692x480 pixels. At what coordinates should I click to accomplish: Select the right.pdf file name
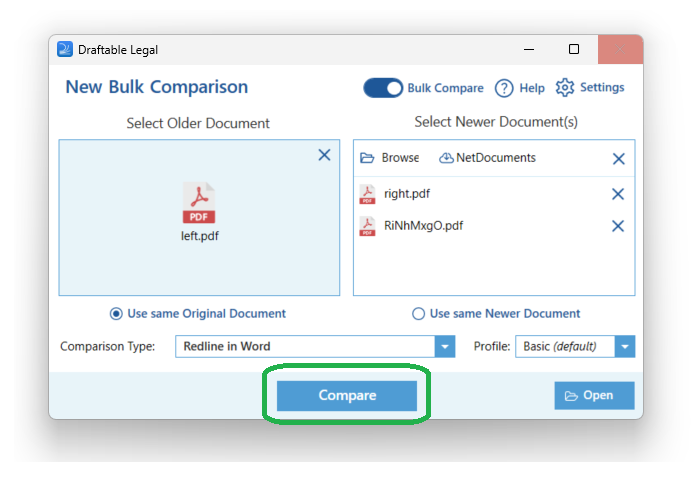pos(406,194)
